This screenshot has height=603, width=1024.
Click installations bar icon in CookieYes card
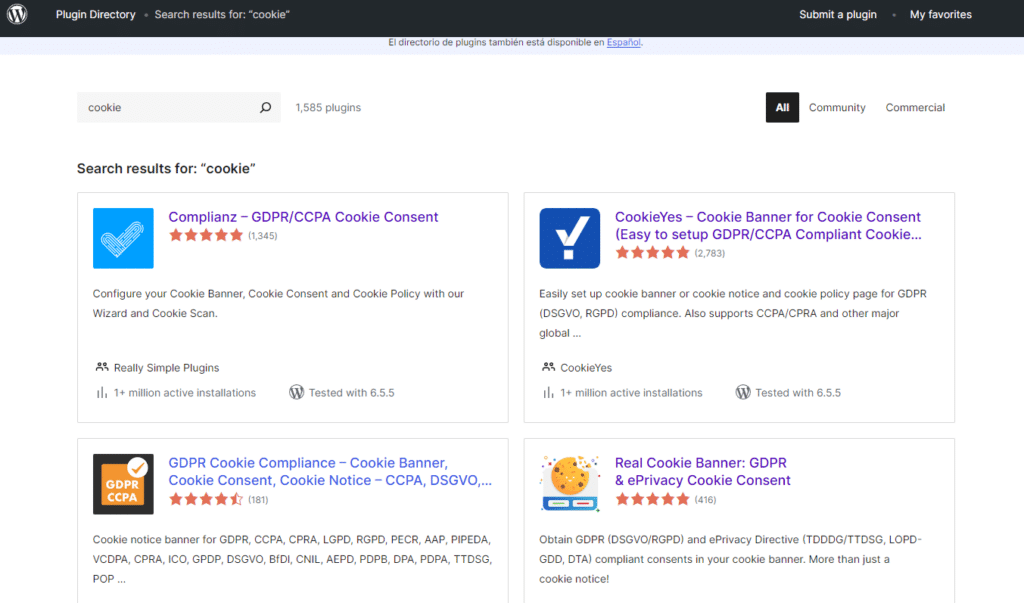point(549,393)
